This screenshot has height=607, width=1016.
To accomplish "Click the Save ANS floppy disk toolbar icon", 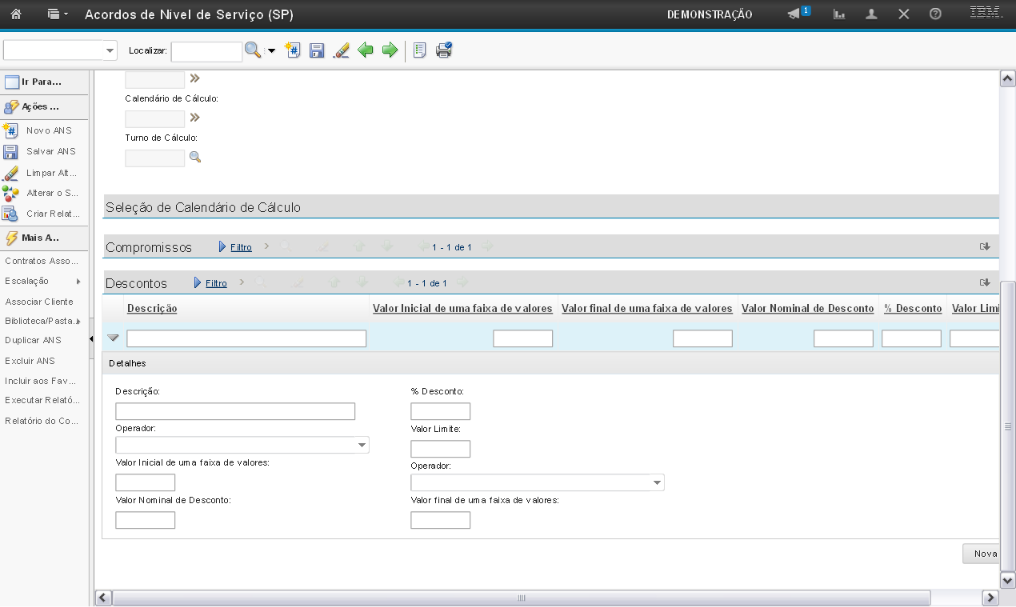I will click(316, 50).
